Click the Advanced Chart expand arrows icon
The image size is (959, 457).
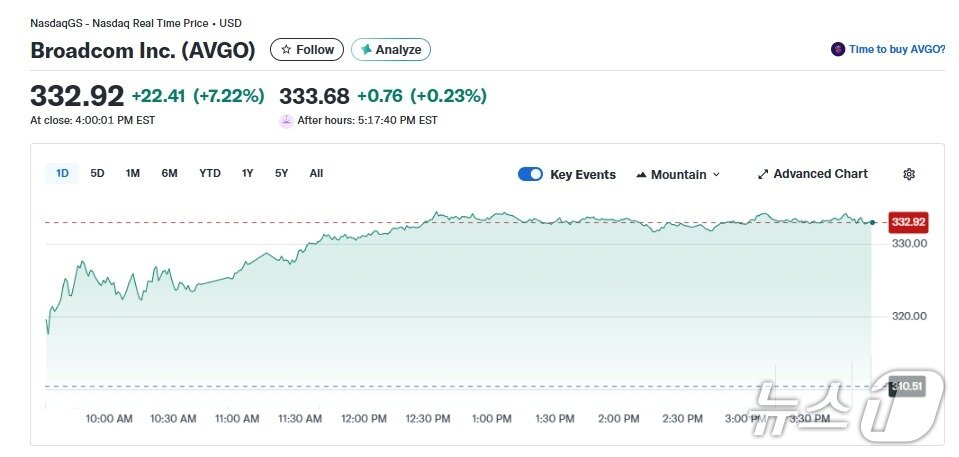click(x=763, y=174)
